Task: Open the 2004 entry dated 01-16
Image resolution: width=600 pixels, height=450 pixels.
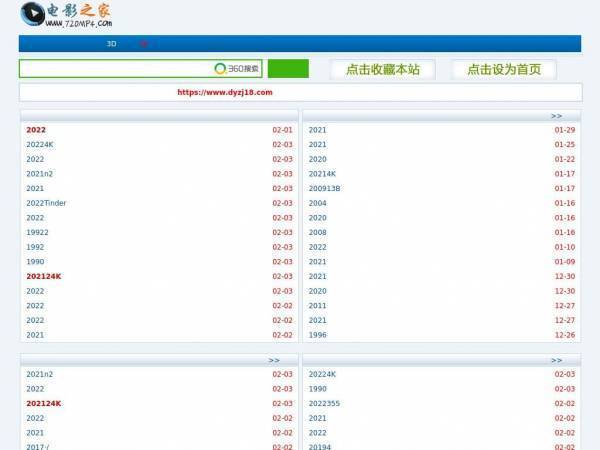Action: click(x=318, y=203)
